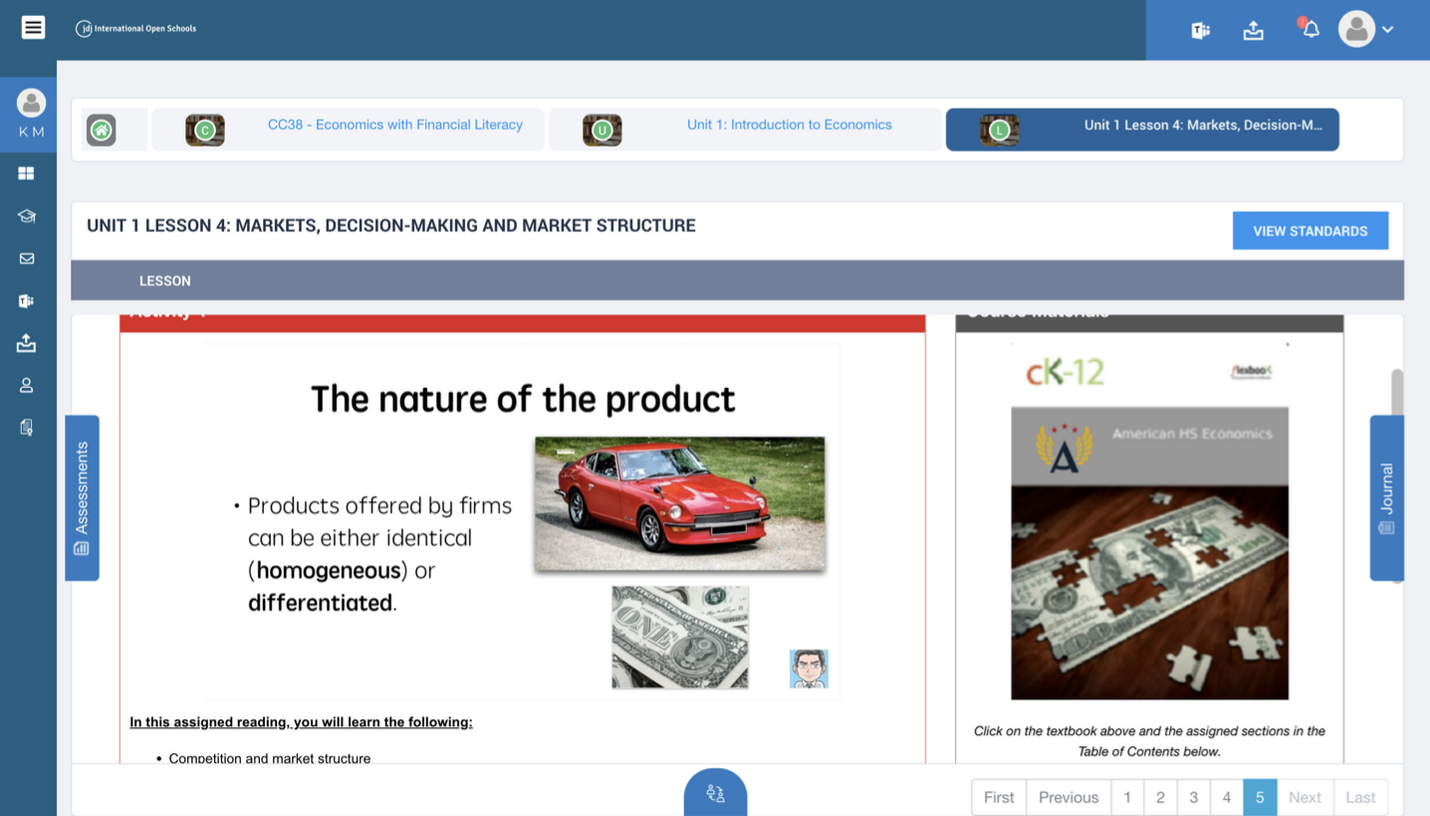
Task: Open the Teams icon in sidebar
Action: tap(26, 300)
